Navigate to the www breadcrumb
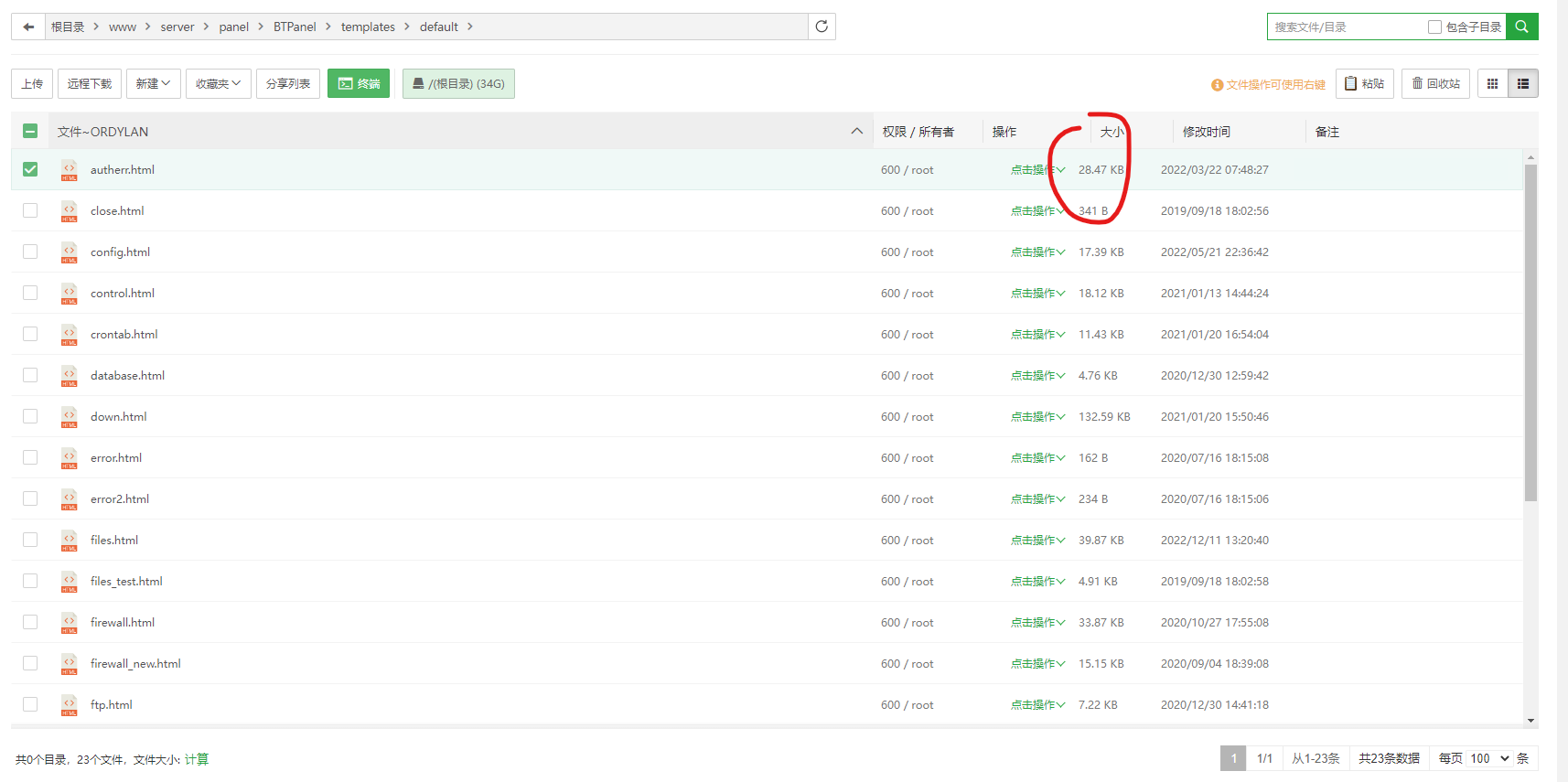 click(123, 27)
